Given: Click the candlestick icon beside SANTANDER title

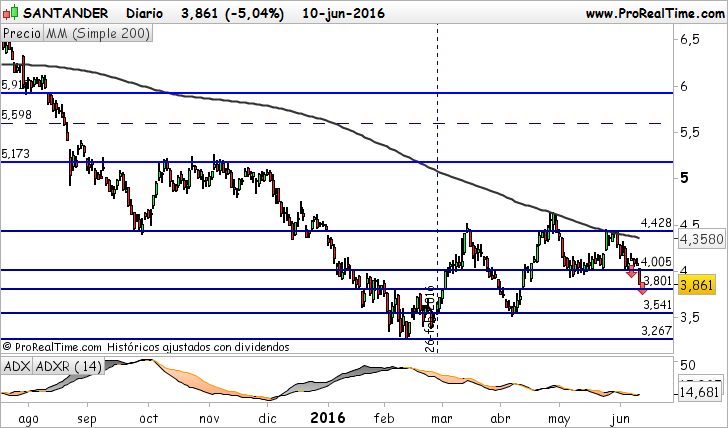Looking at the screenshot, I should pos(10,13).
